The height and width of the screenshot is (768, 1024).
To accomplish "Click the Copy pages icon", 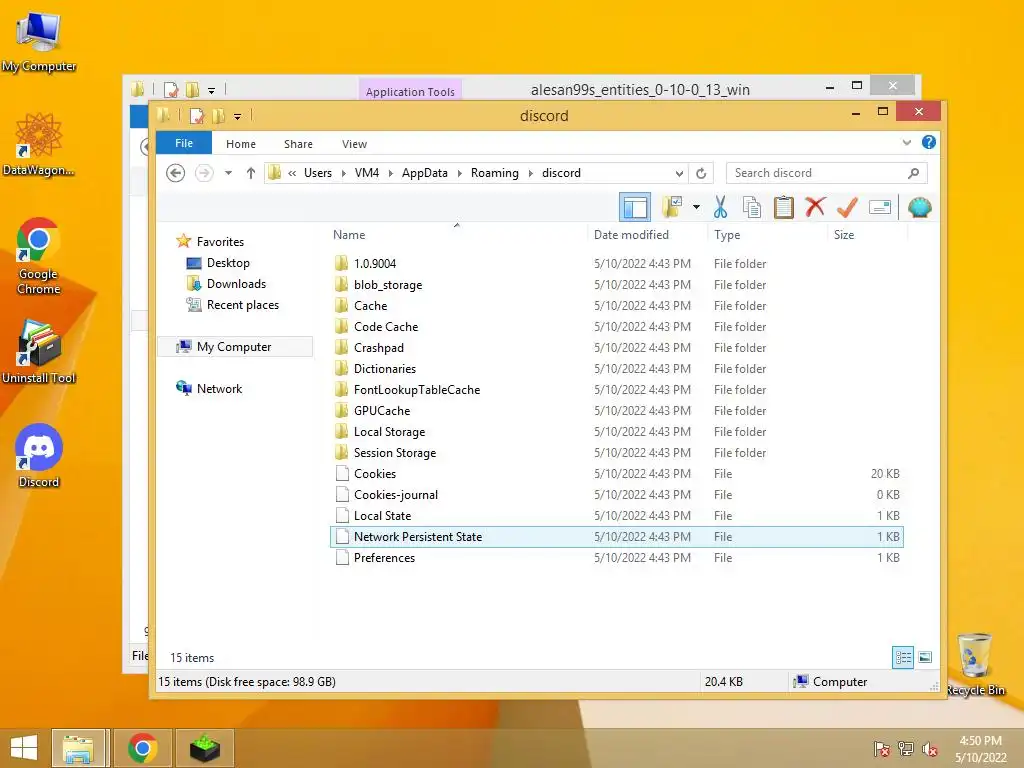I will [x=752, y=208].
